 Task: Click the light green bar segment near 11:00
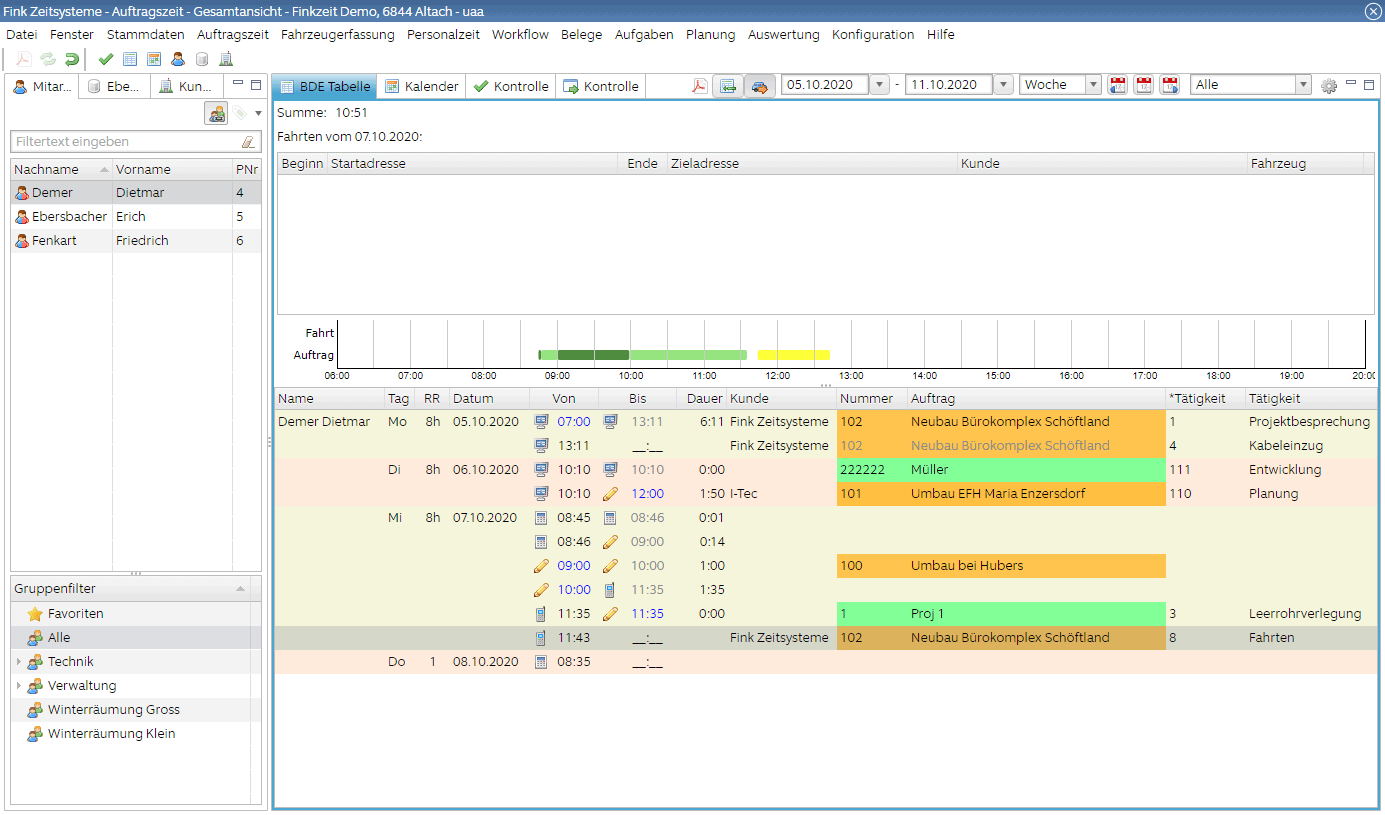[x=688, y=355]
